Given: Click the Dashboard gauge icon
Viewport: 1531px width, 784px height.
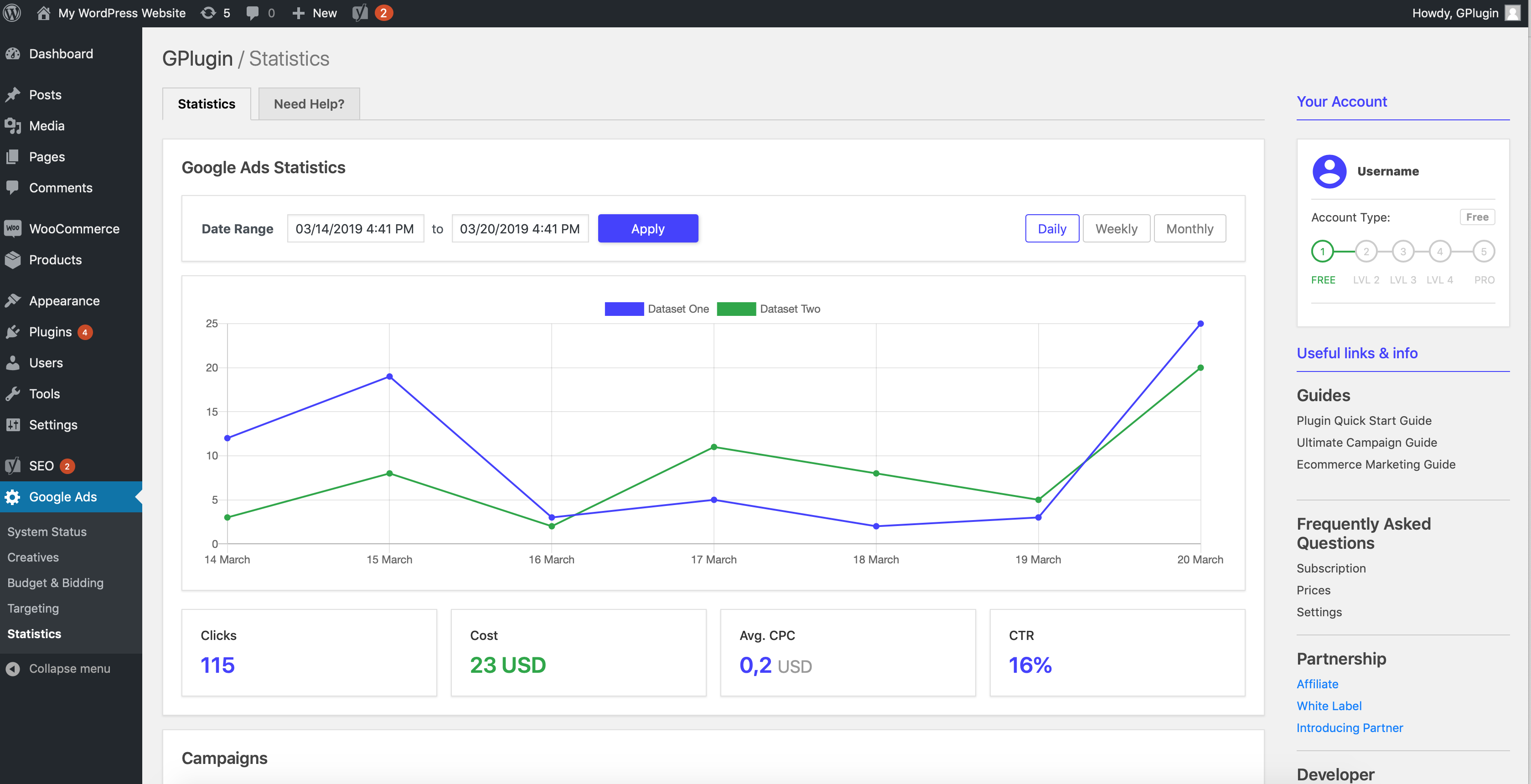Looking at the screenshot, I should point(13,54).
